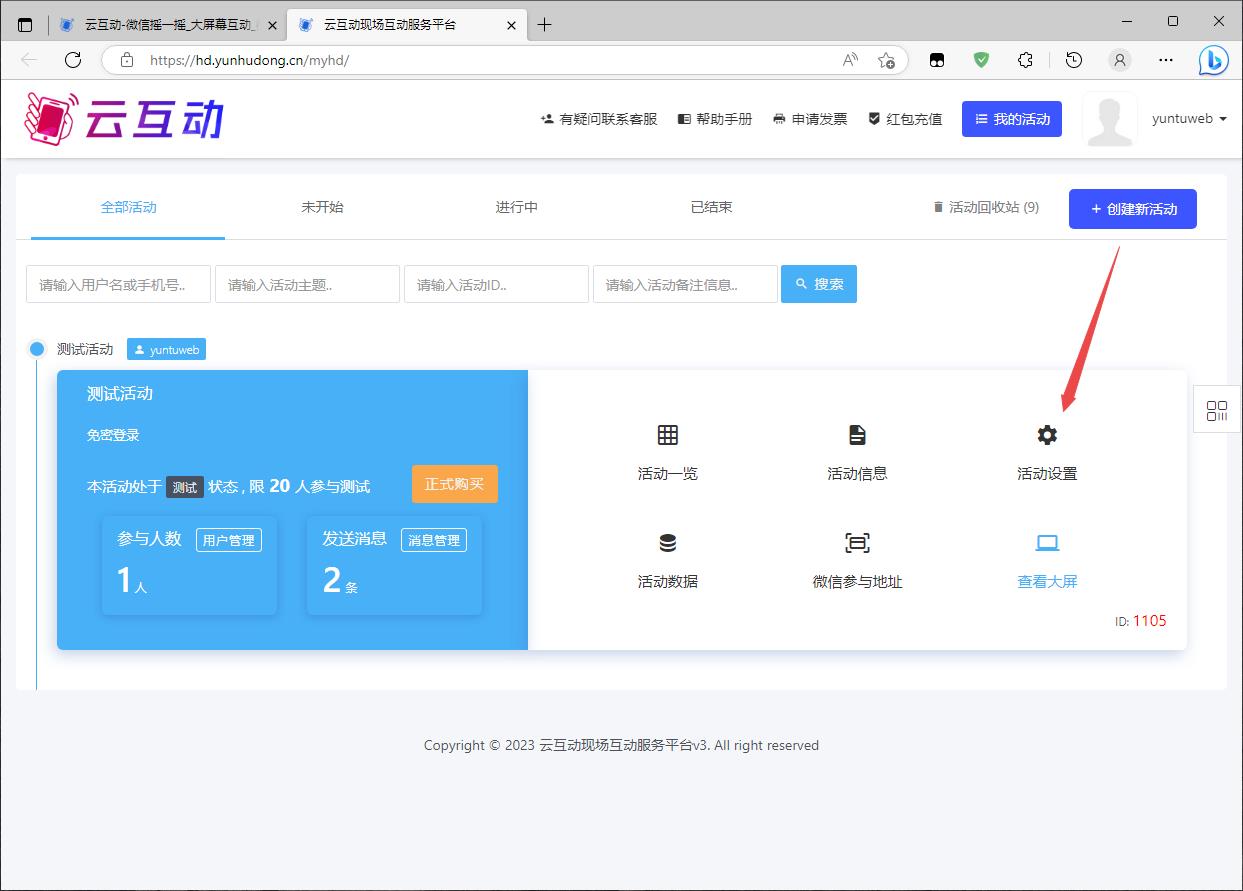Add this page to favorites

(886, 60)
